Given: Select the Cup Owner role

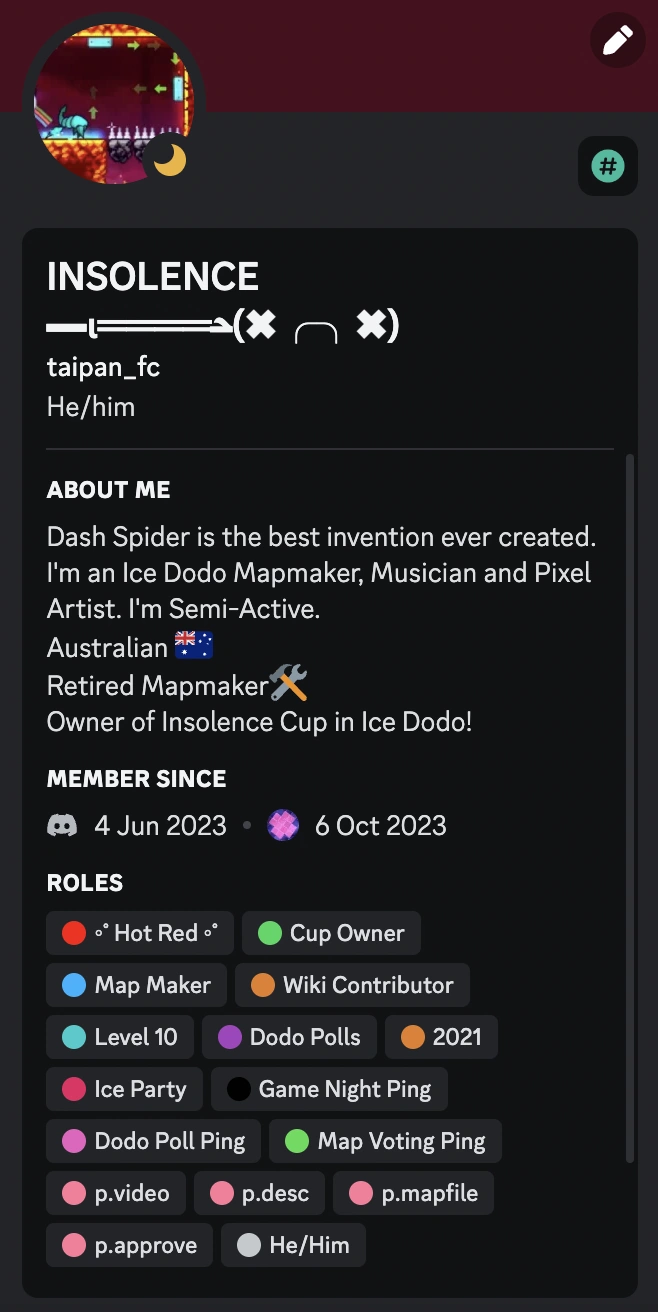Looking at the screenshot, I should tap(331, 933).
